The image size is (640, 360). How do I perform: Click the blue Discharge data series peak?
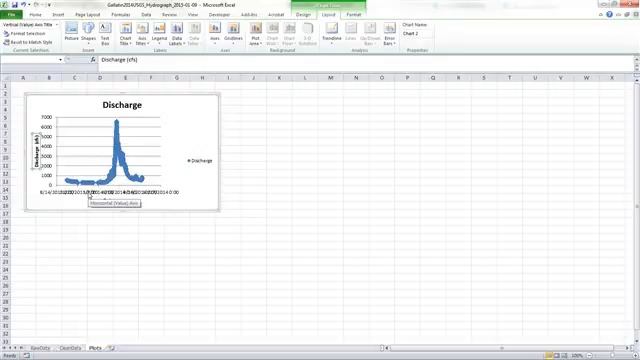tap(117, 122)
